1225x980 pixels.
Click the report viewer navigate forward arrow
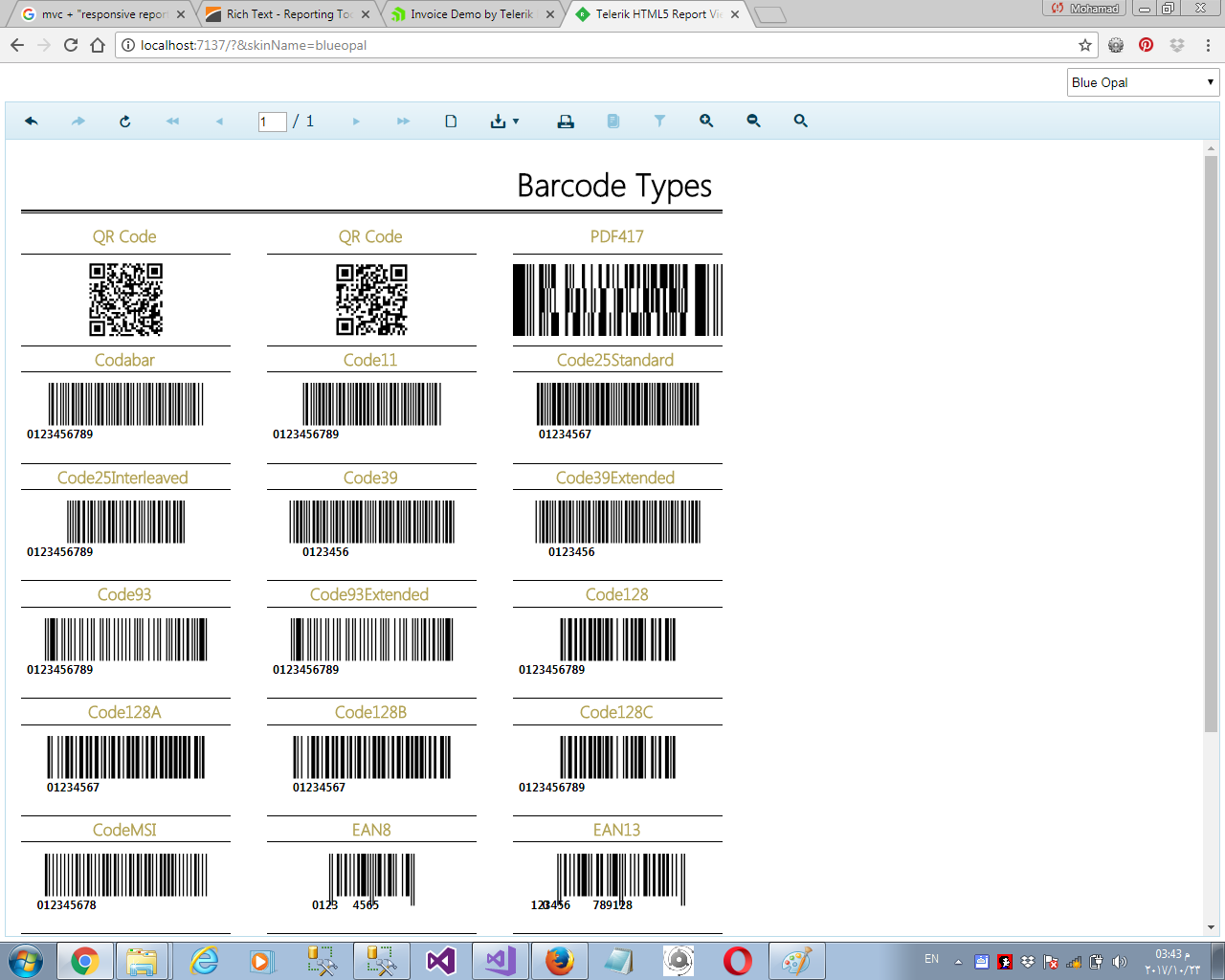[x=78, y=122]
